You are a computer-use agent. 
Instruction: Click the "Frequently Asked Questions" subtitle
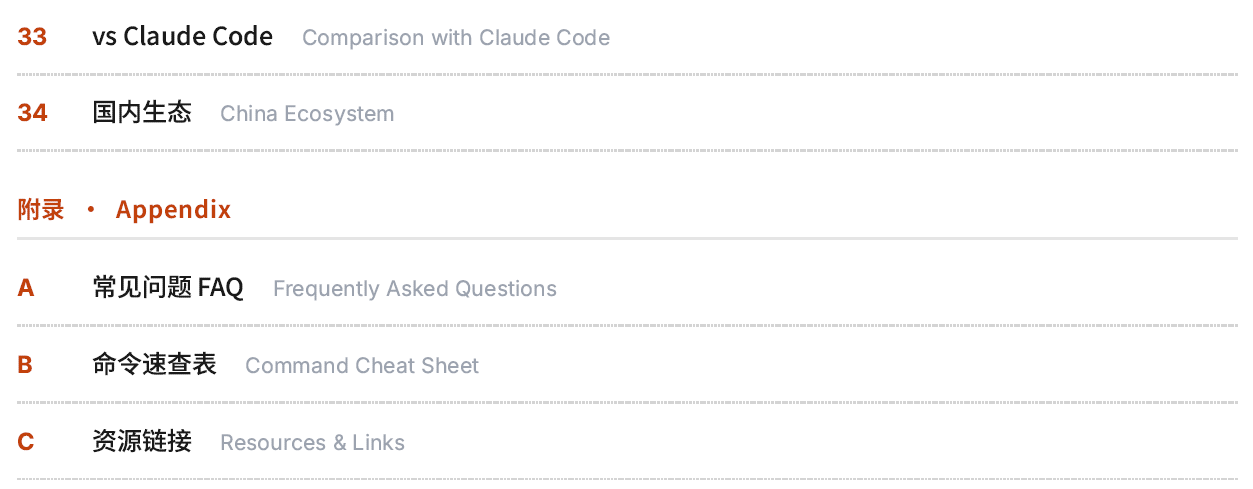(x=414, y=289)
